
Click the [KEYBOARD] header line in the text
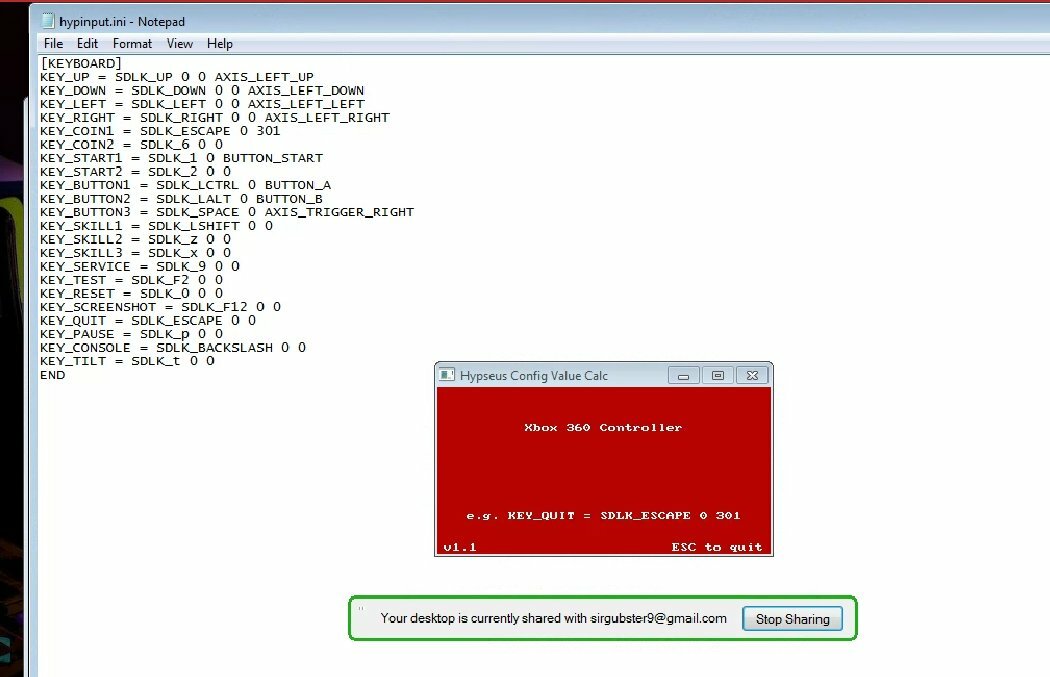click(81, 64)
